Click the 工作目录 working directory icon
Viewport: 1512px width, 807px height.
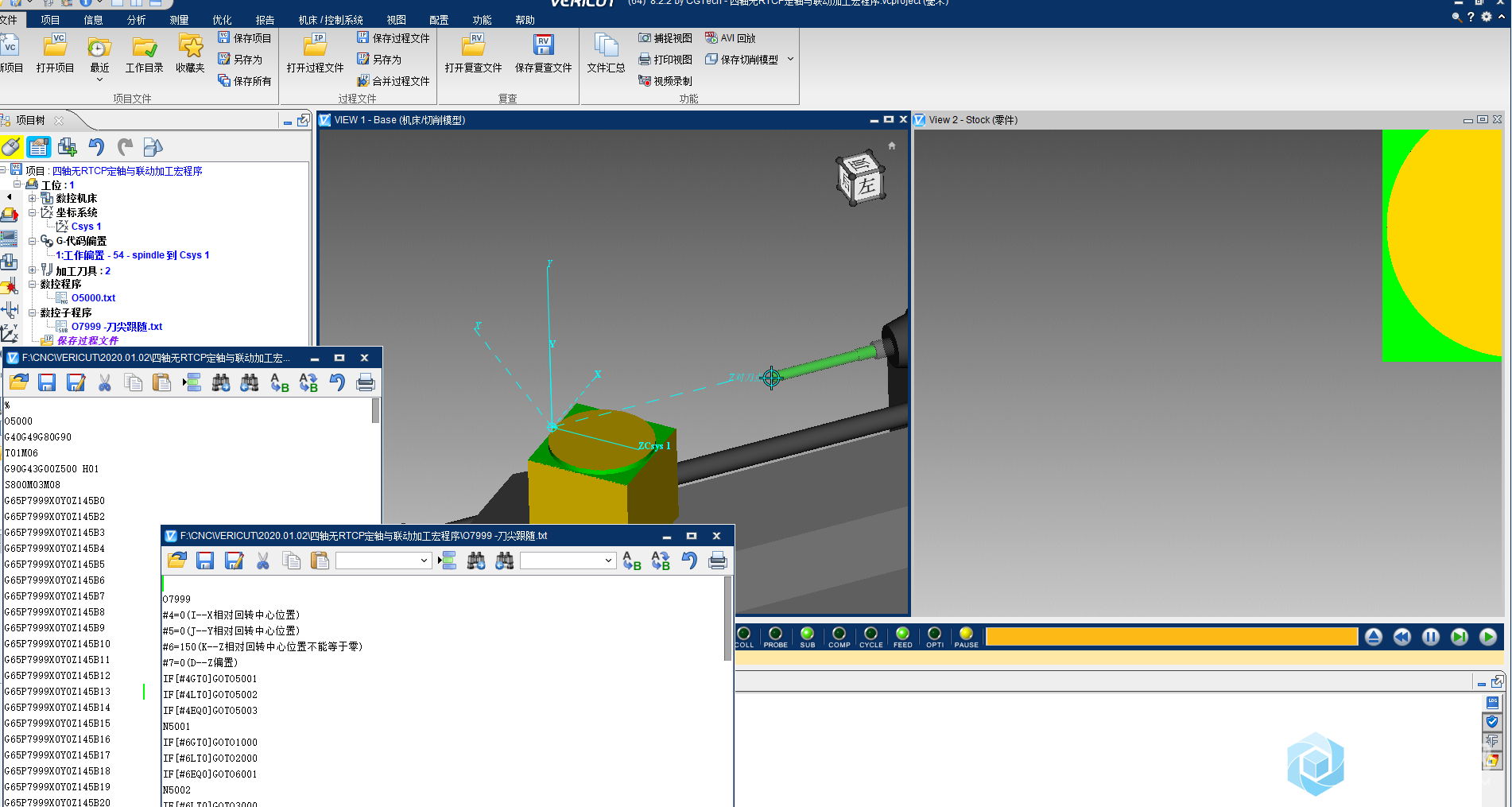pyautogui.click(x=144, y=54)
